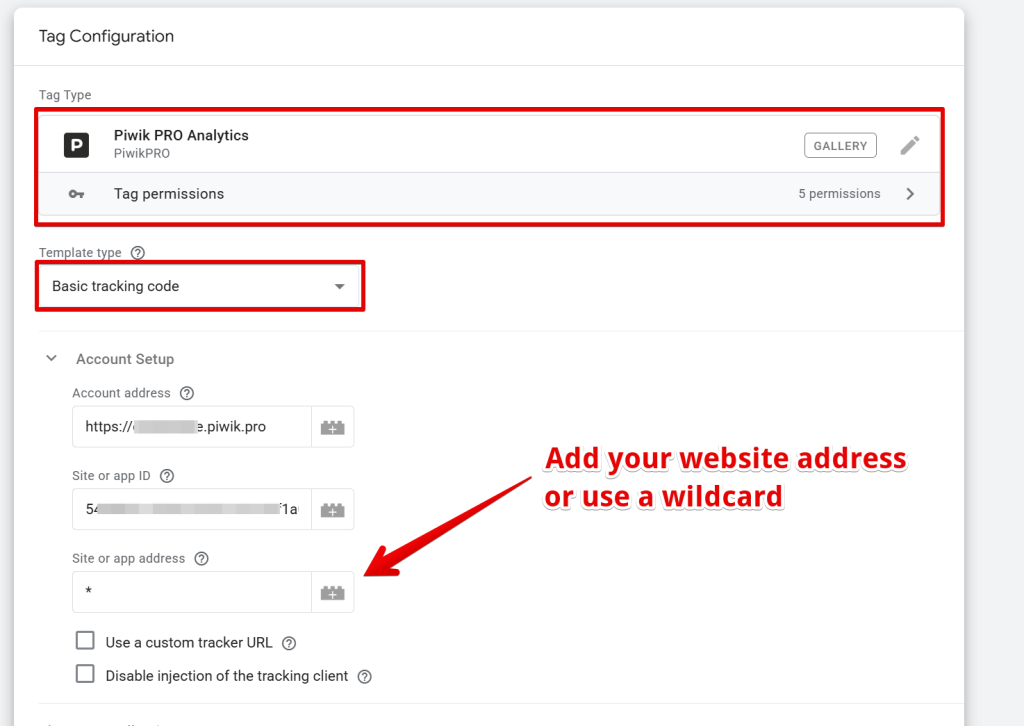Open help icon for Disable injection option
Viewport: 1024px width, 726px height.
365,676
